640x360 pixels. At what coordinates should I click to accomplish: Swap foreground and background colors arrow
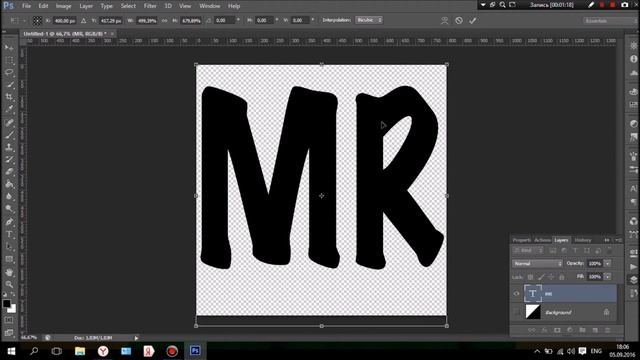pyautogui.click(x=13, y=295)
